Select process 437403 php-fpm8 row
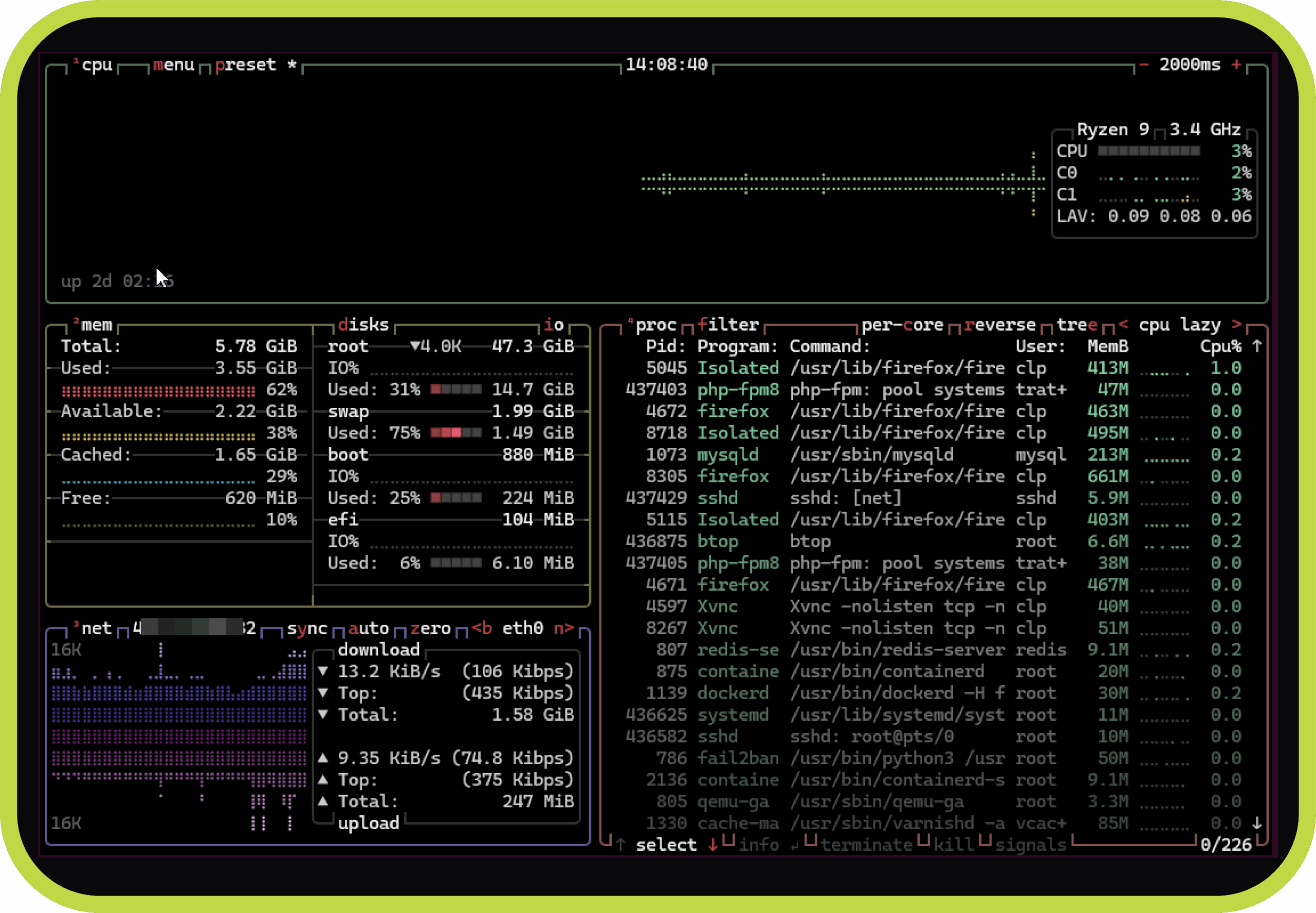1316x913 pixels. point(934,390)
